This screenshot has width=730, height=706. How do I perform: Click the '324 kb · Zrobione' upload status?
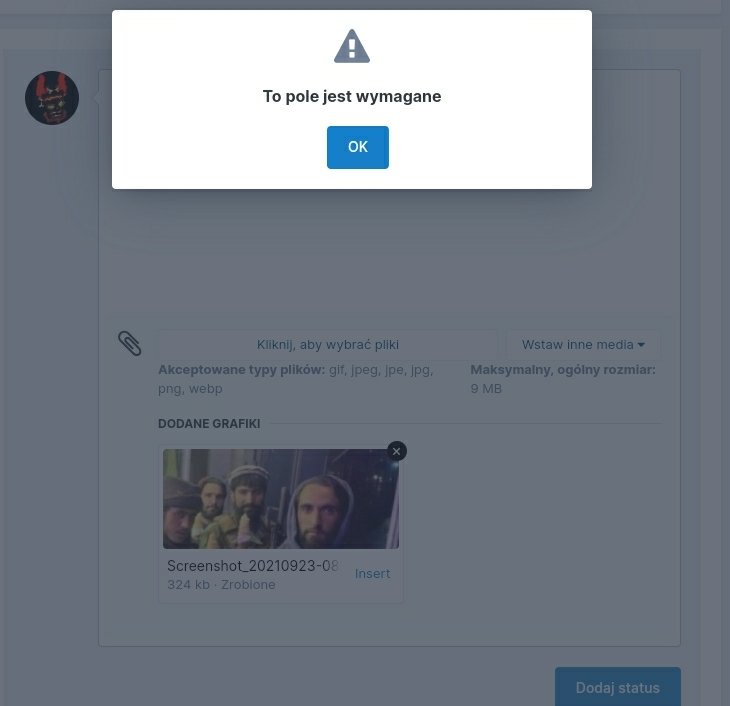pyautogui.click(x=221, y=585)
